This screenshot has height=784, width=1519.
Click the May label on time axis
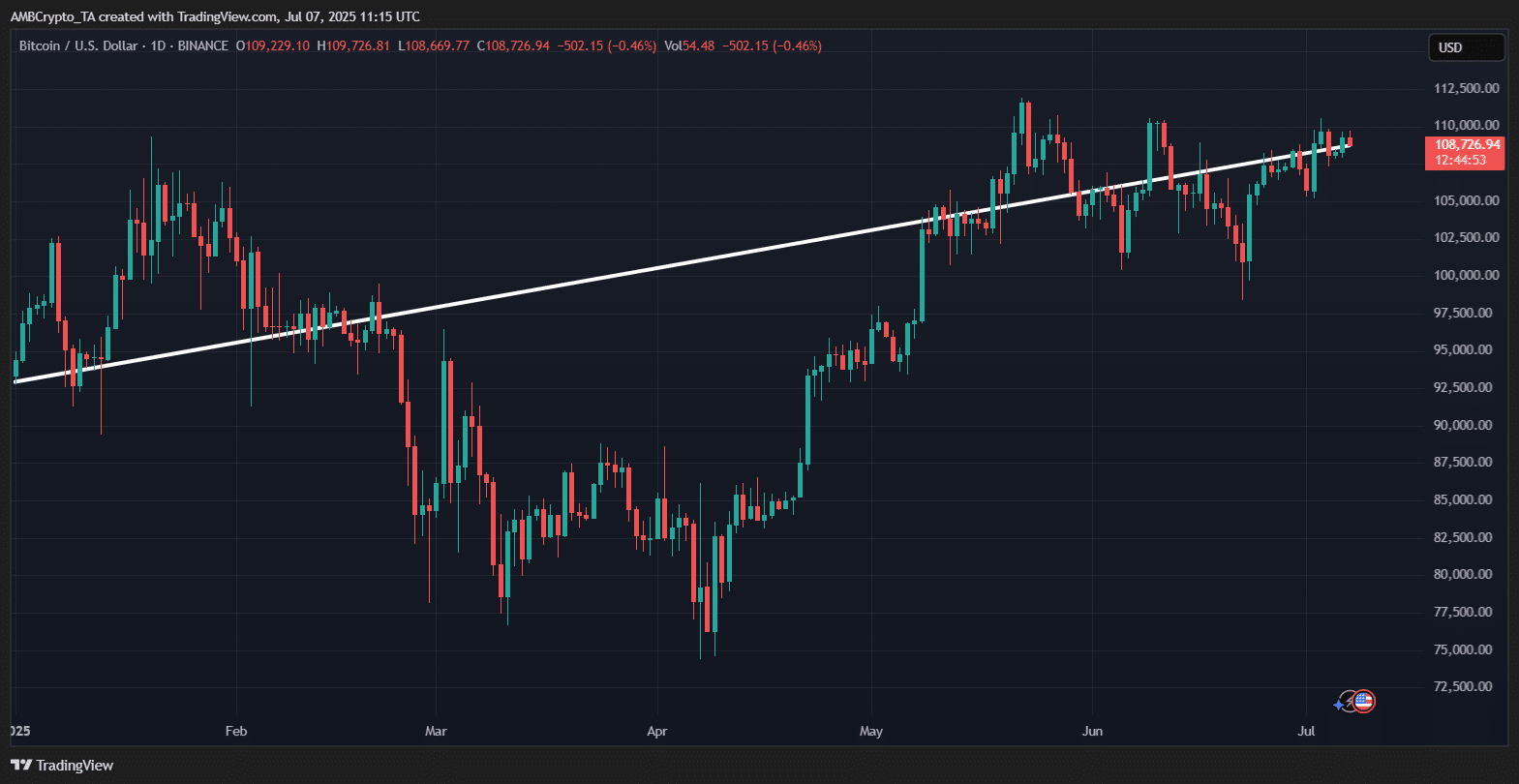tap(871, 731)
